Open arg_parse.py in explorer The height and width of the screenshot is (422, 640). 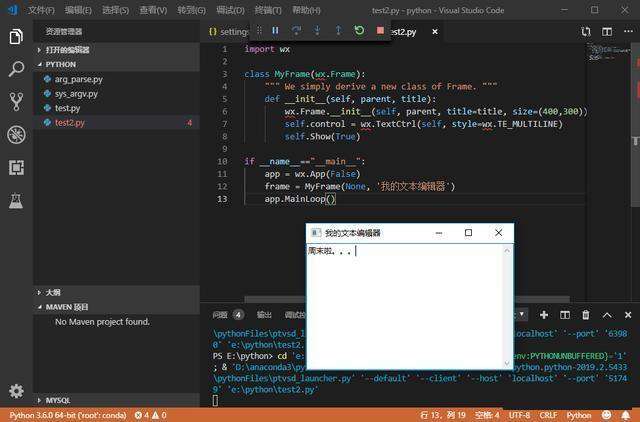[117, 79]
